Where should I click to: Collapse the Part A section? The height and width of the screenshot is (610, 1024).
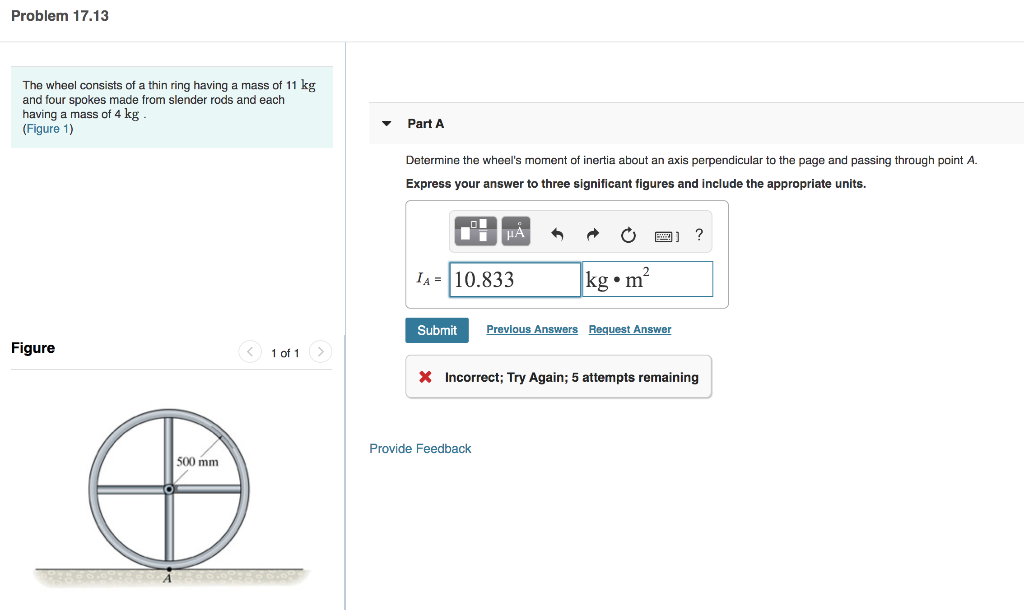[386, 123]
